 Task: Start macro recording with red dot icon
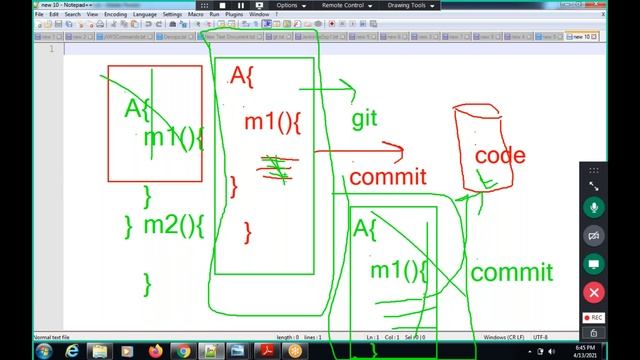tap(332, 24)
